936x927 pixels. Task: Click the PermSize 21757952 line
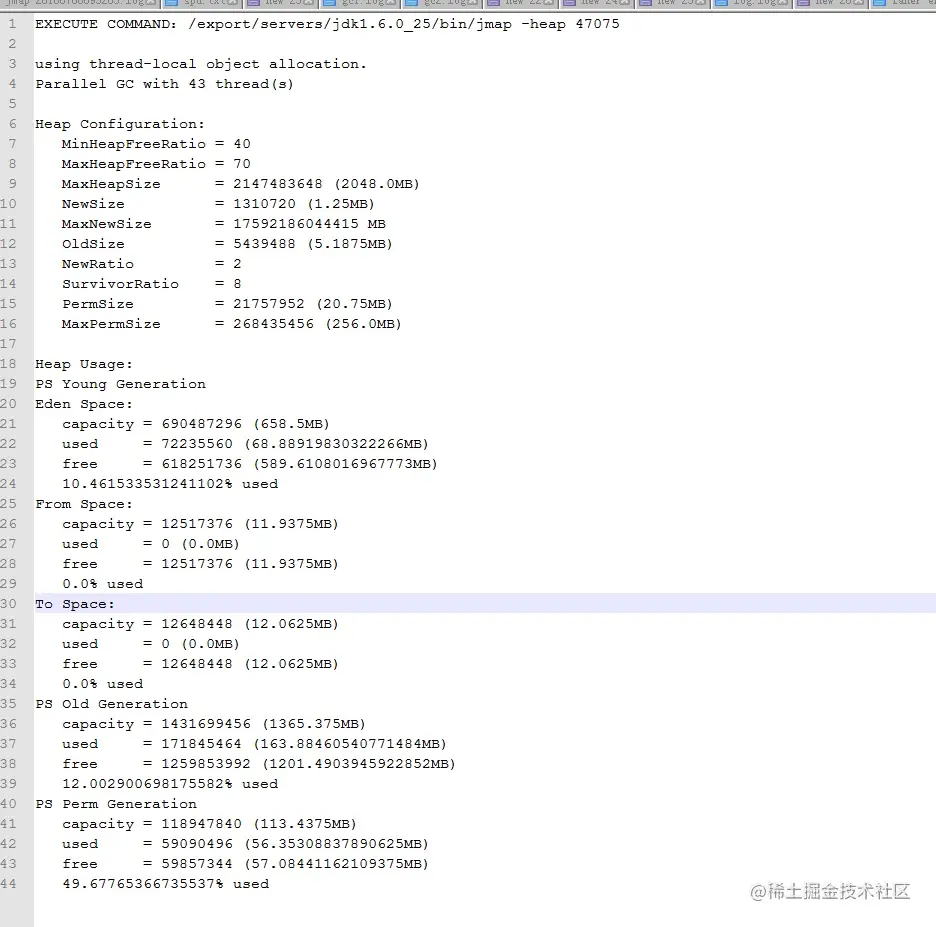tap(227, 304)
